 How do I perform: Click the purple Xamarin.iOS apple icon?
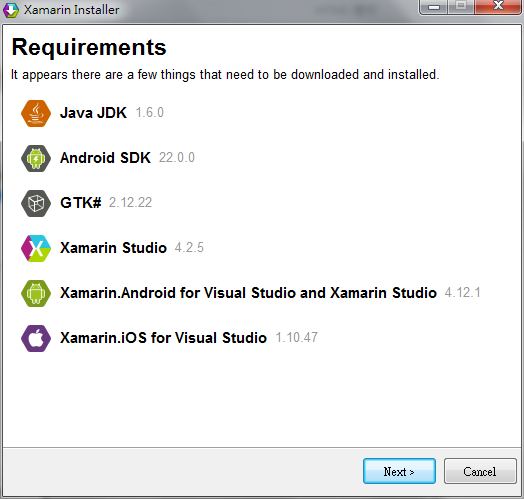click(x=36, y=338)
